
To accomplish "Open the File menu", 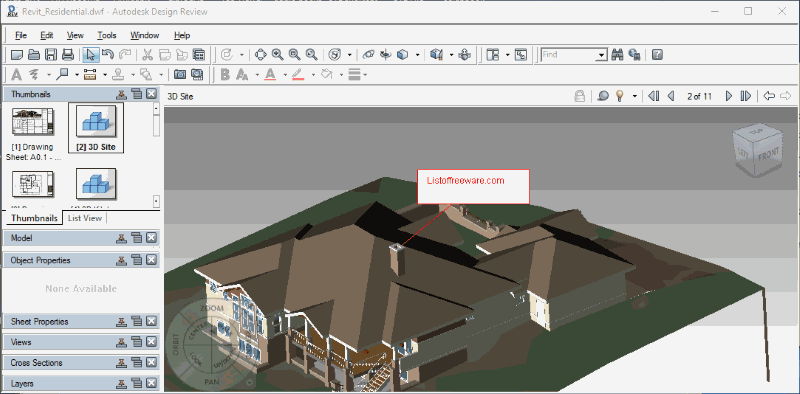I will click(21, 35).
